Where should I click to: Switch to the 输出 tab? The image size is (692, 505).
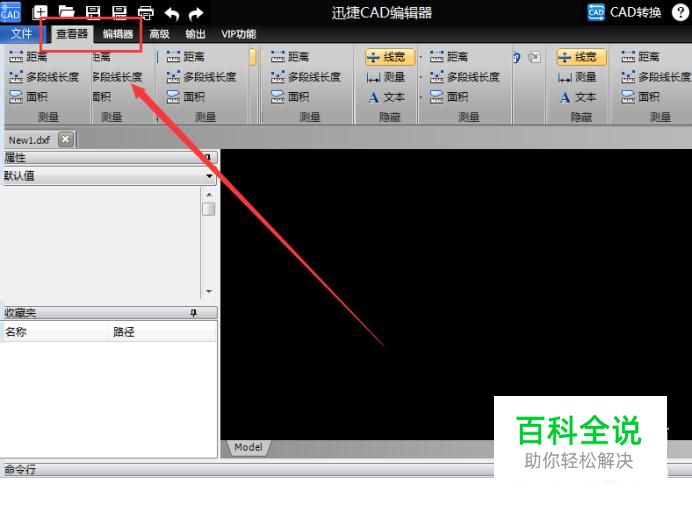click(195, 34)
